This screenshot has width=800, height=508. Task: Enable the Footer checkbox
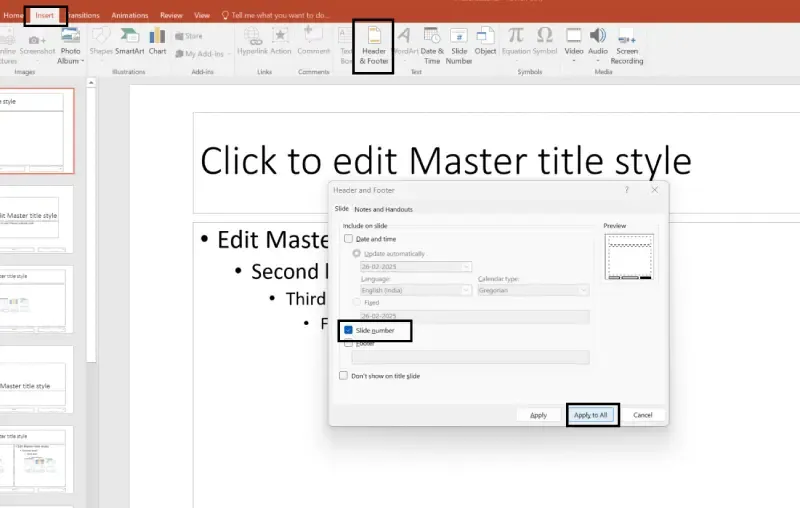tap(348, 344)
